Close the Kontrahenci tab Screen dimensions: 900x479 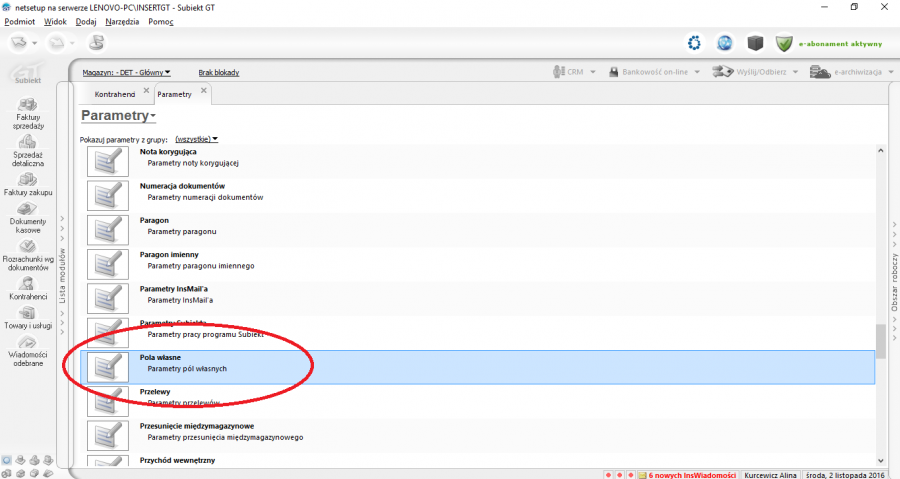tap(146, 91)
